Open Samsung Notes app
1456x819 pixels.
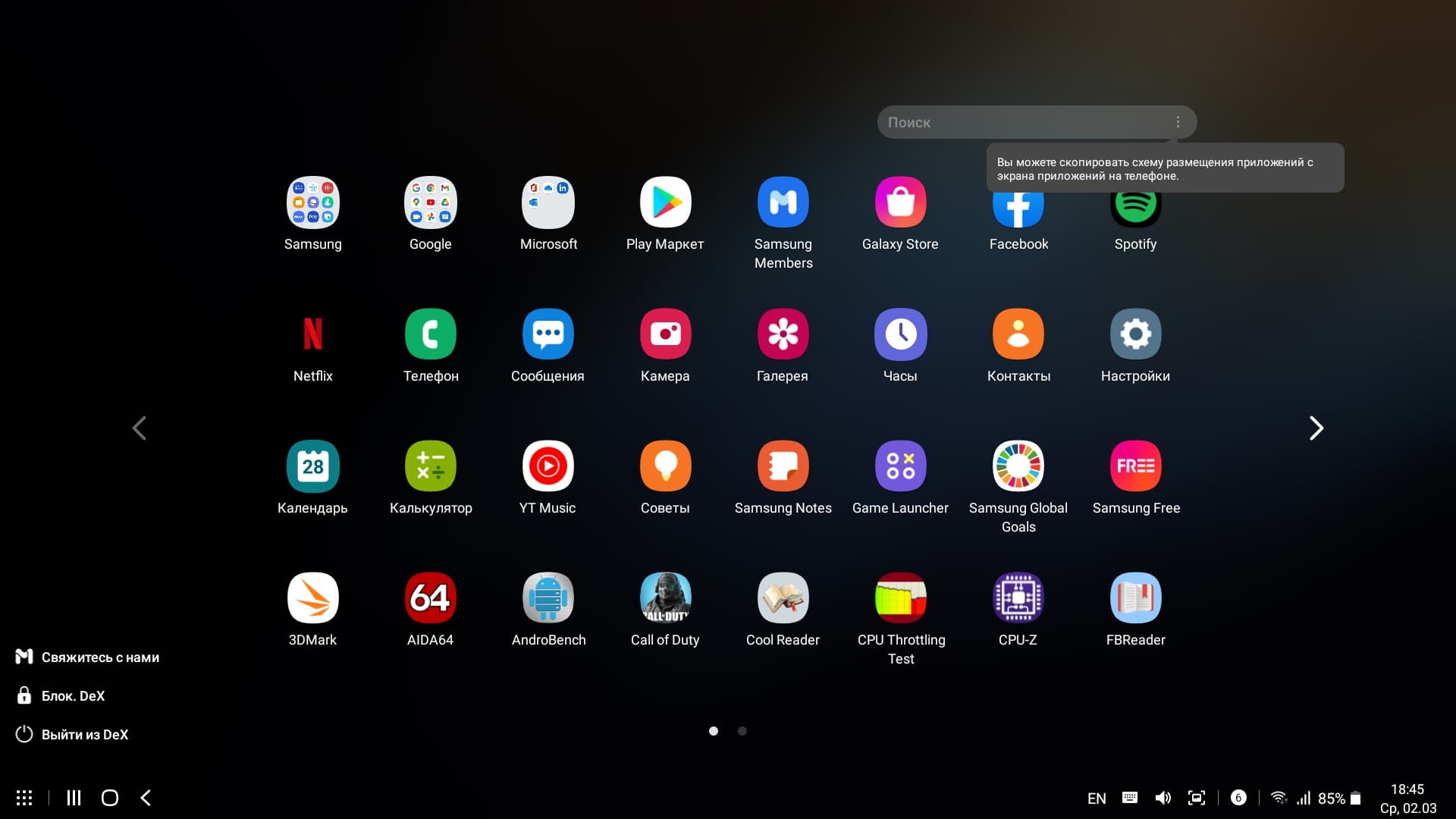point(783,466)
